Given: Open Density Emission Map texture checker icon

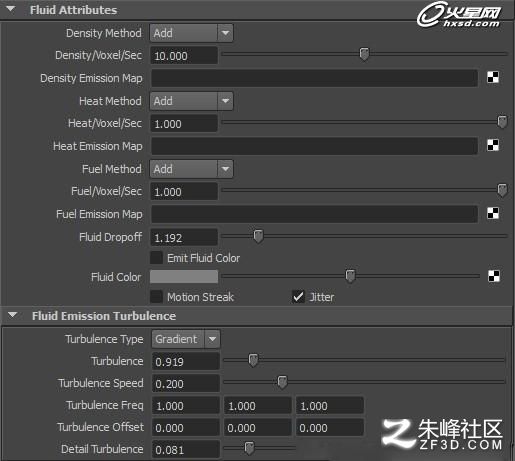Looking at the screenshot, I should pyautogui.click(x=493, y=77).
